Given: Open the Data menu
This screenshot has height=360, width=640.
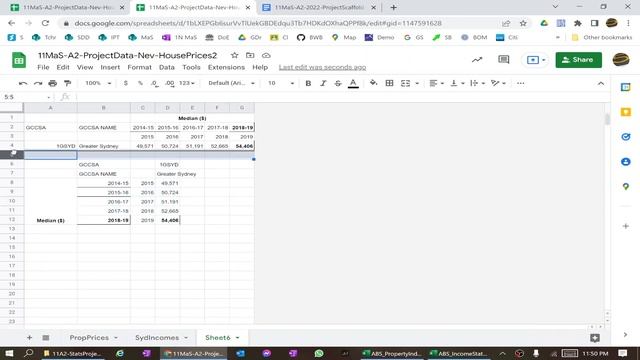Looking at the screenshot, I should click(167, 67).
